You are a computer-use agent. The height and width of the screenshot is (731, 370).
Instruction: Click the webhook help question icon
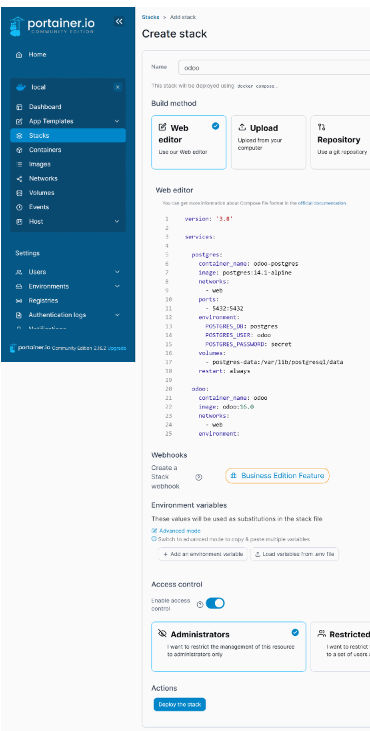[x=199, y=477]
